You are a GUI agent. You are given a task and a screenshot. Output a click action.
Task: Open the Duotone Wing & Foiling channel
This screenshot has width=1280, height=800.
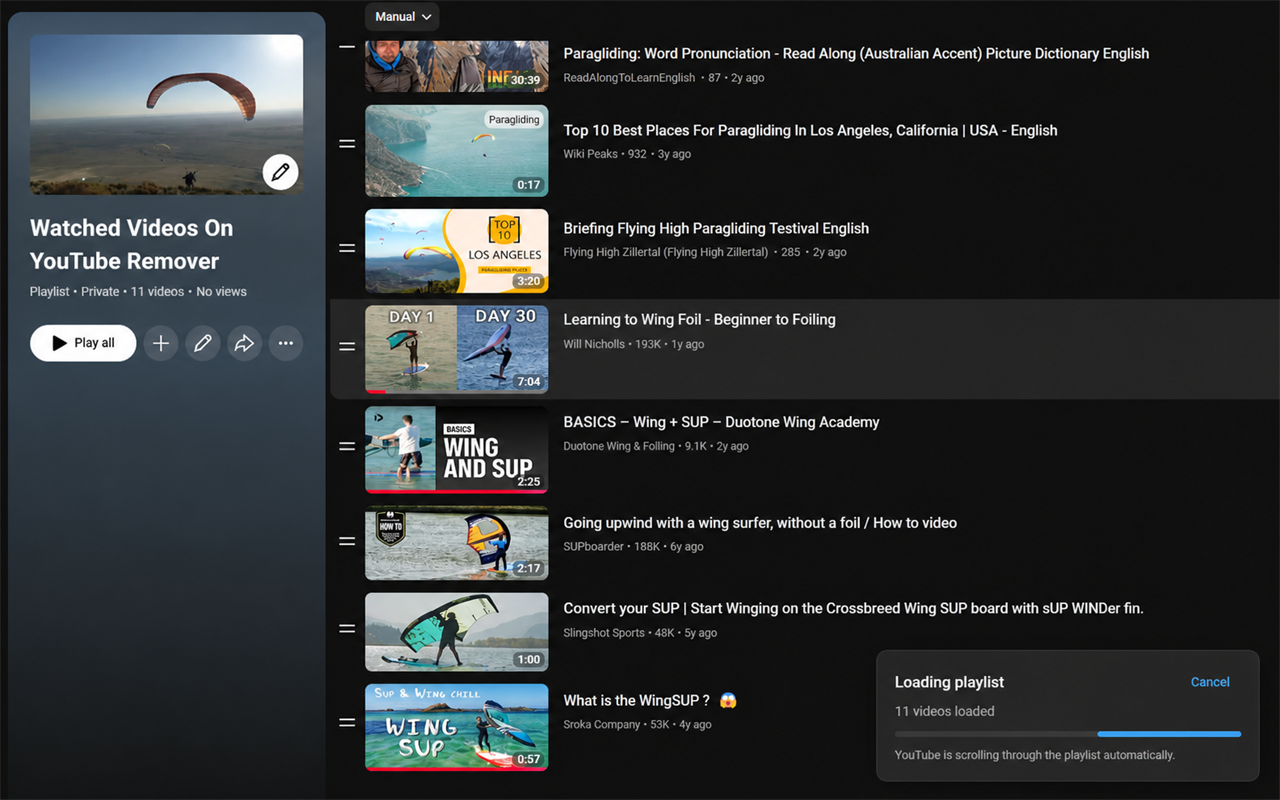(619, 446)
